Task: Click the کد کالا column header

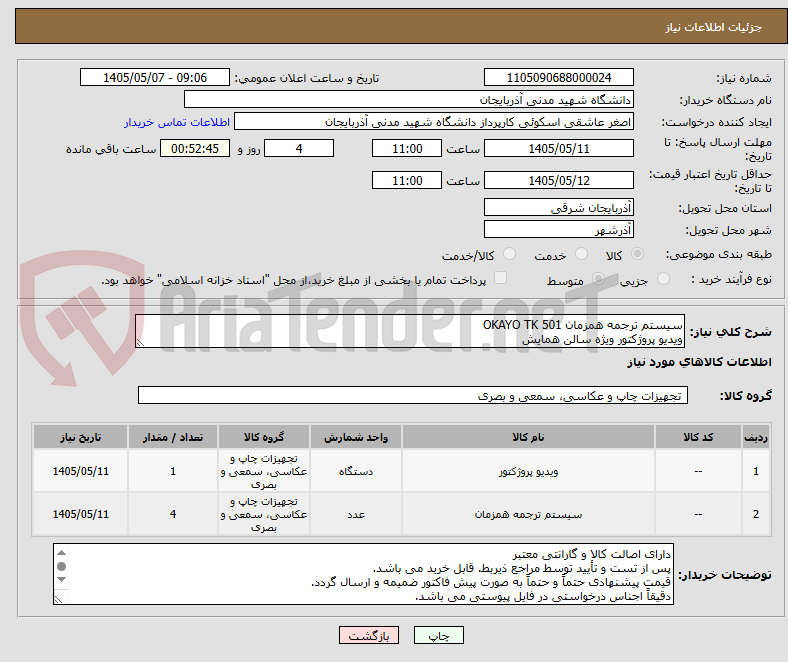Action: pos(698,437)
